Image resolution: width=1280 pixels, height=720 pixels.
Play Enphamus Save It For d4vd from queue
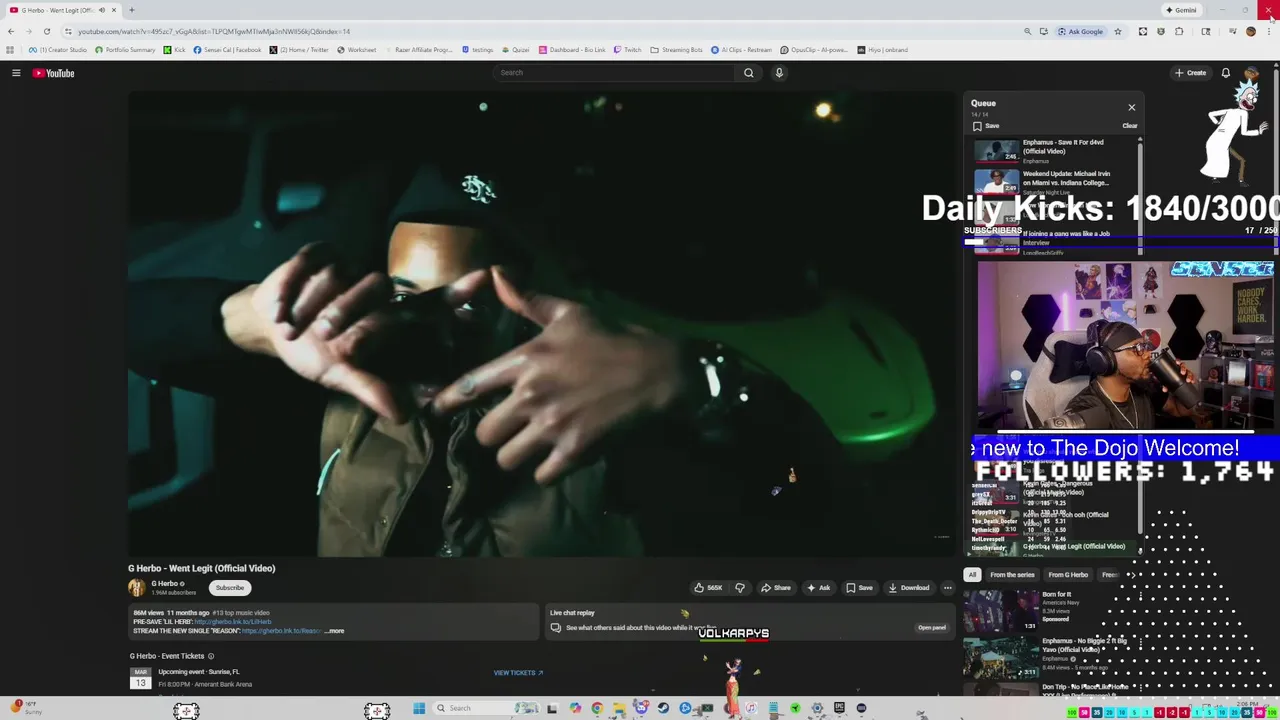(1055, 150)
